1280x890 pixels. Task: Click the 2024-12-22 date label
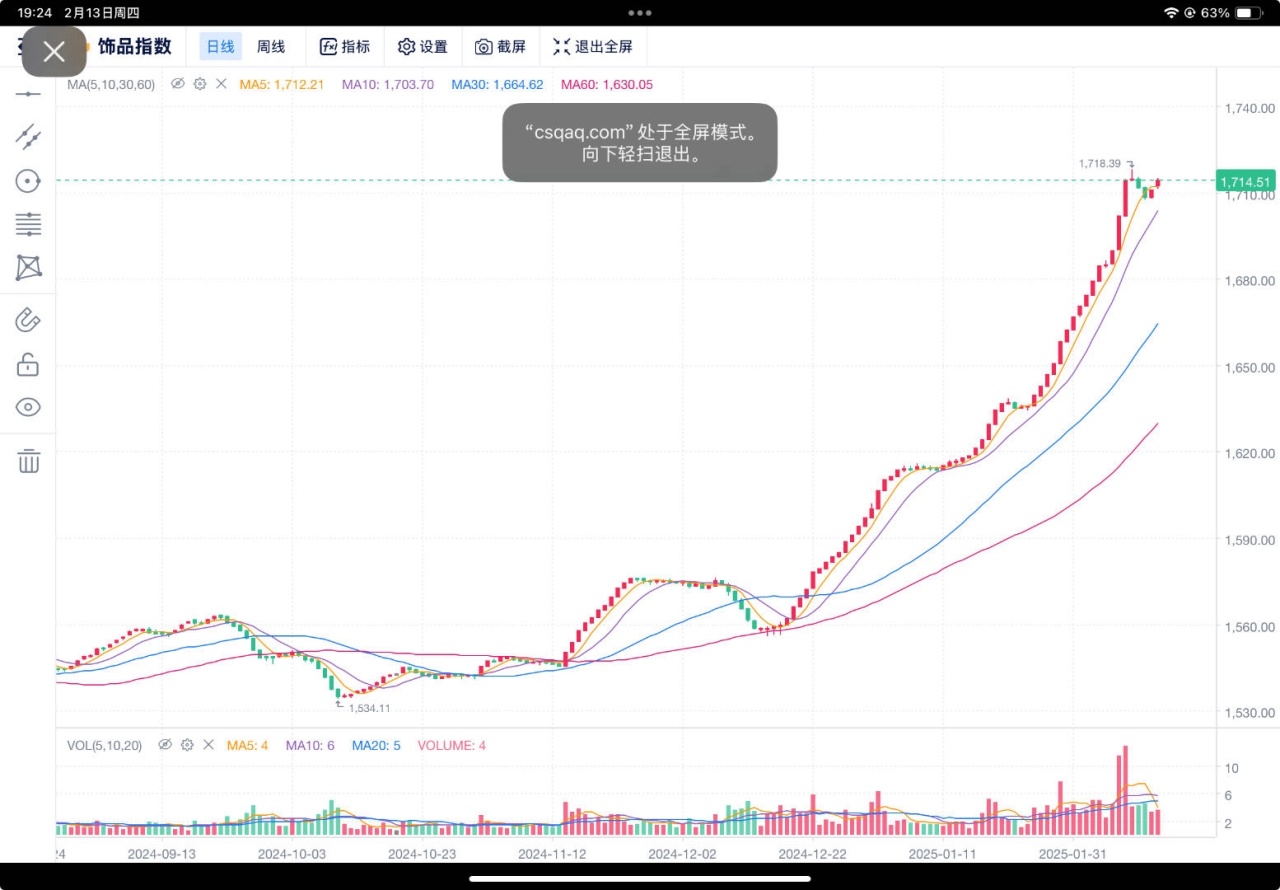click(x=812, y=854)
